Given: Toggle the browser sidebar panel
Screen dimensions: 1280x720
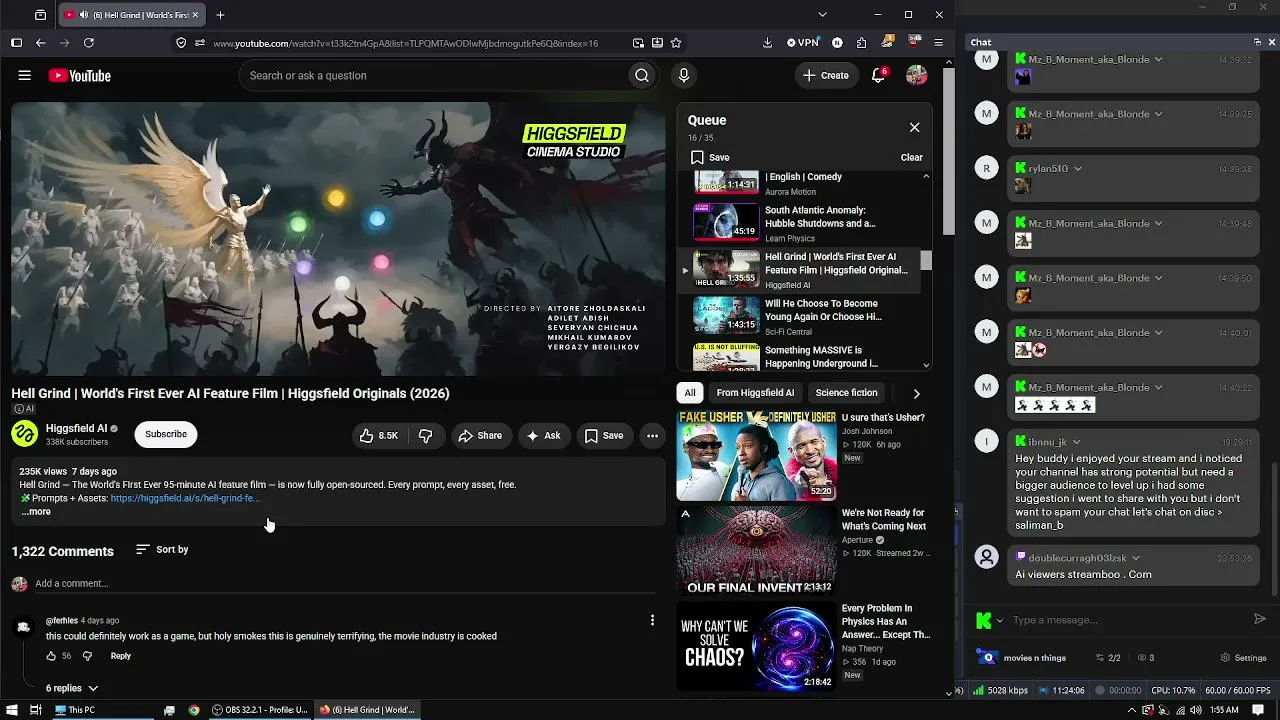Looking at the screenshot, I should (x=16, y=43).
